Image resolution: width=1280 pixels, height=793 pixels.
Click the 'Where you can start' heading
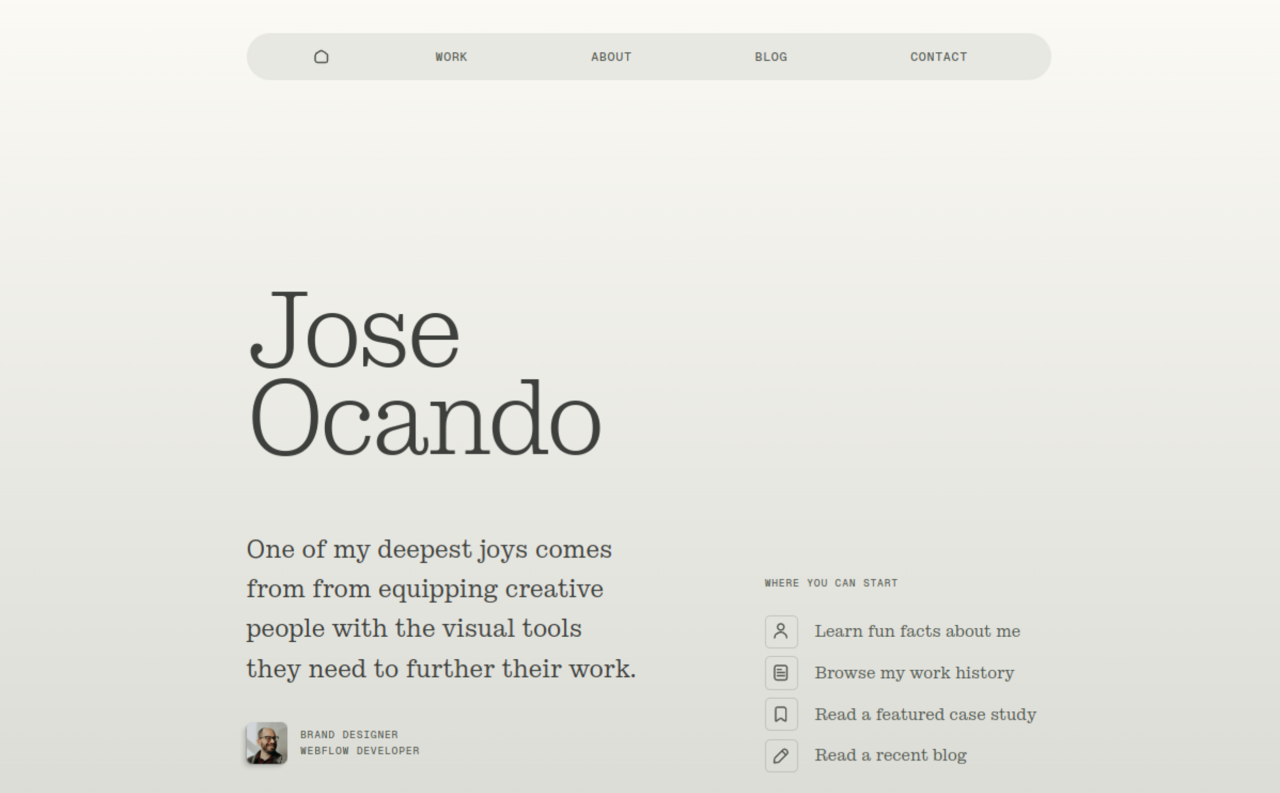[x=831, y=583]
